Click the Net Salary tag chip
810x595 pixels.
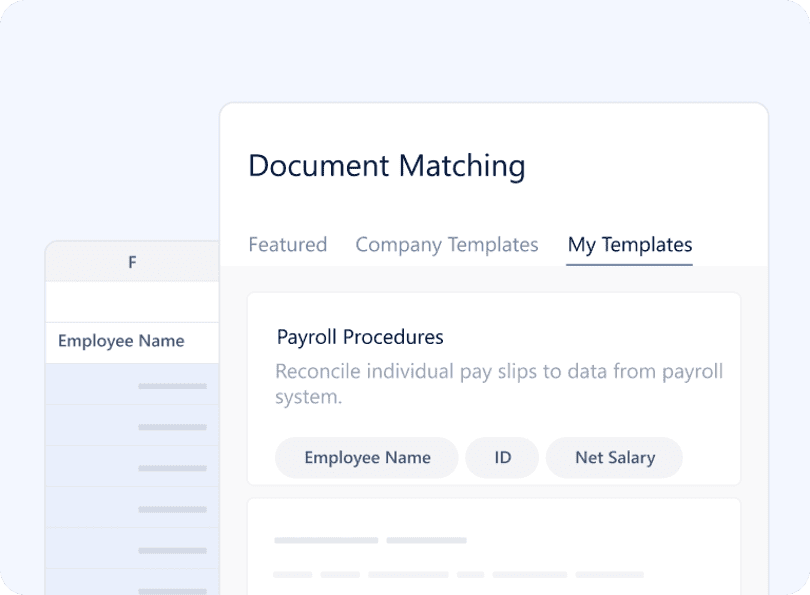[x=614, y=458]
